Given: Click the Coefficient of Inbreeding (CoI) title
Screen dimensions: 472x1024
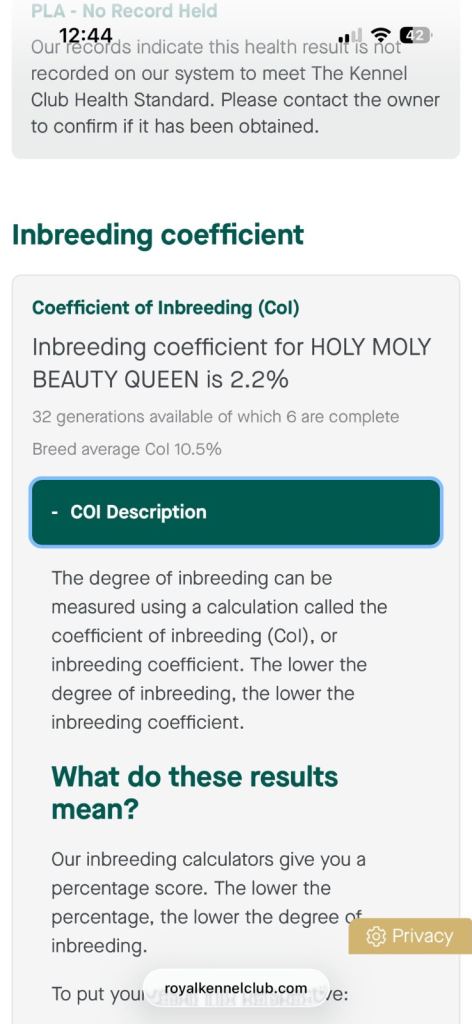Looking at the screenshot, I should click(x=166, y=308).
